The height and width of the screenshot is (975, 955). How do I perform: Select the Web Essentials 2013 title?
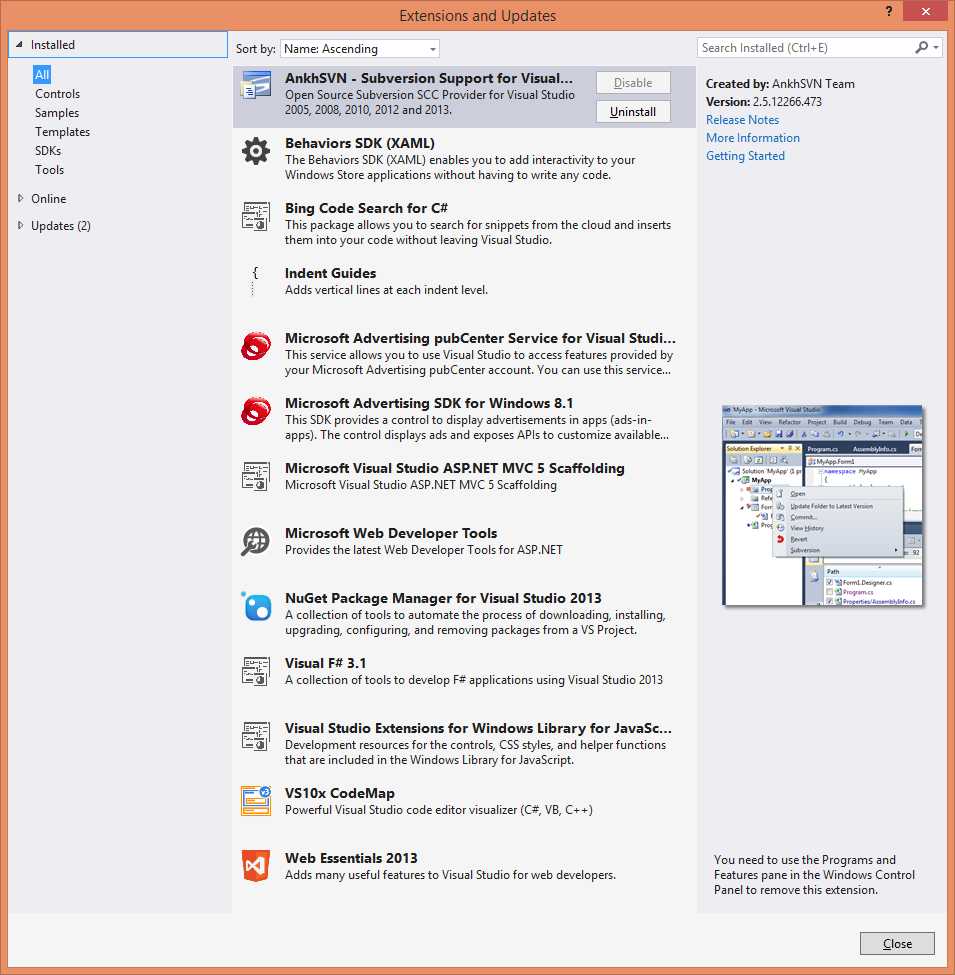[x=351, y=858]
